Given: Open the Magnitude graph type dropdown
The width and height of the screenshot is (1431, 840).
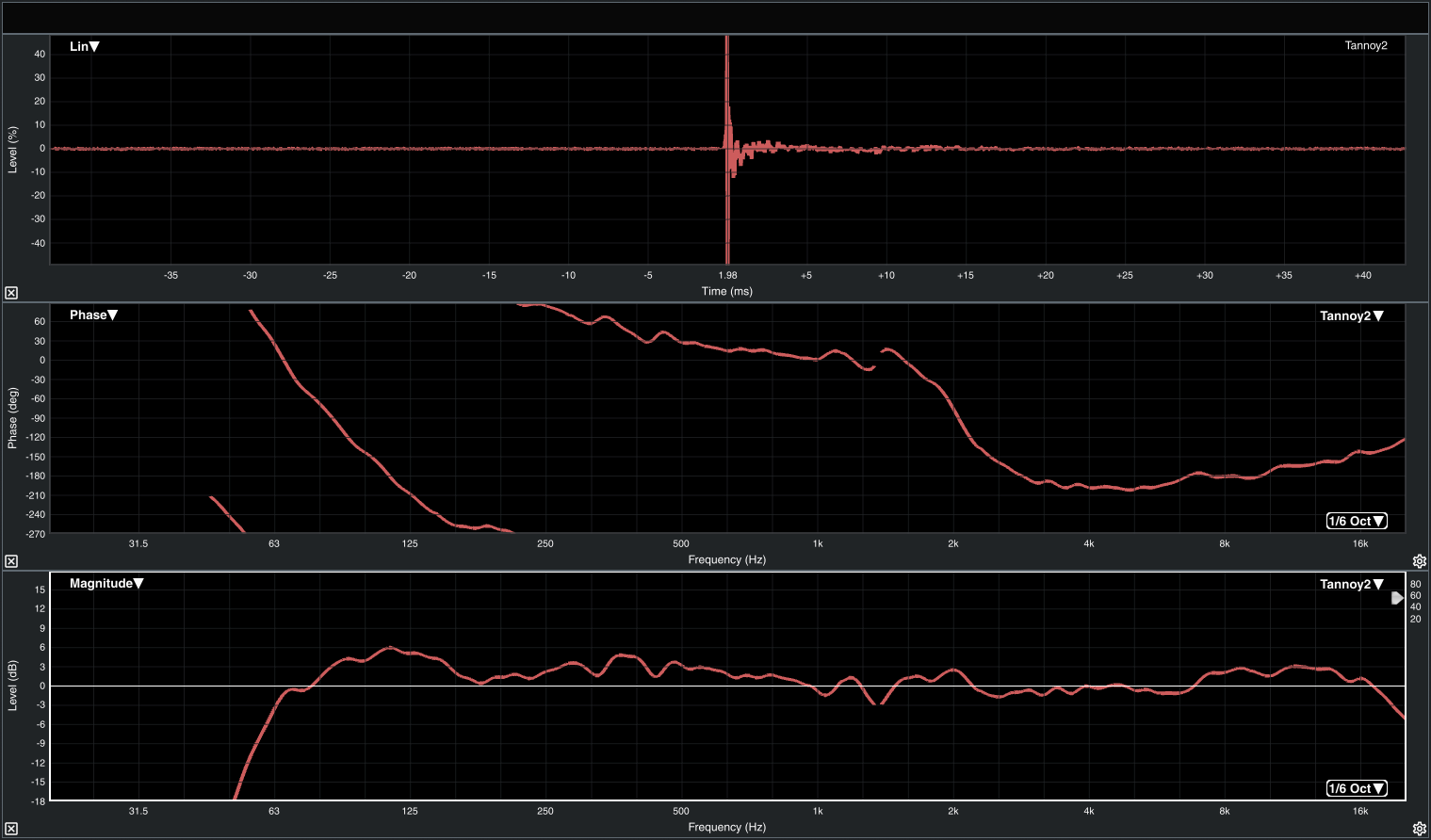Looking at the screenshot, I should point(106,583).
